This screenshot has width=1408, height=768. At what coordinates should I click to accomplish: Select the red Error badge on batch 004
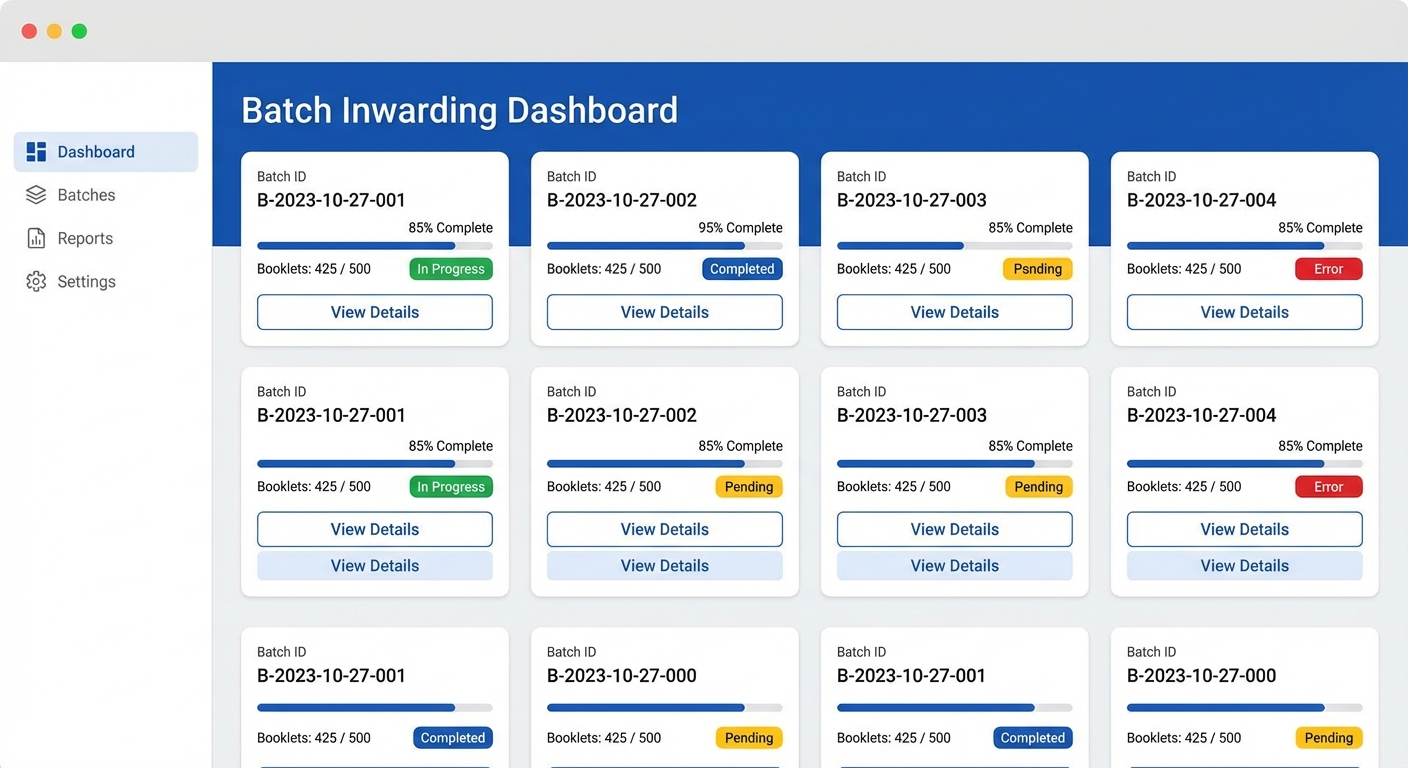click(1328, 268)
